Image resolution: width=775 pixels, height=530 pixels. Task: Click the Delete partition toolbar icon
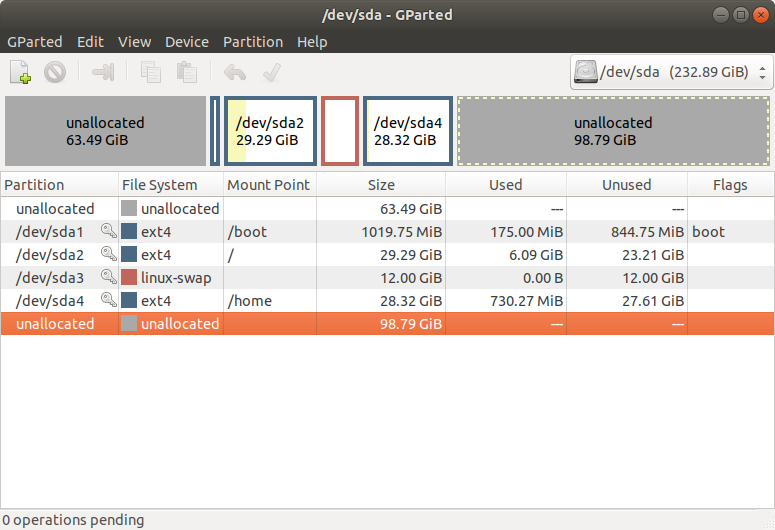55,72
